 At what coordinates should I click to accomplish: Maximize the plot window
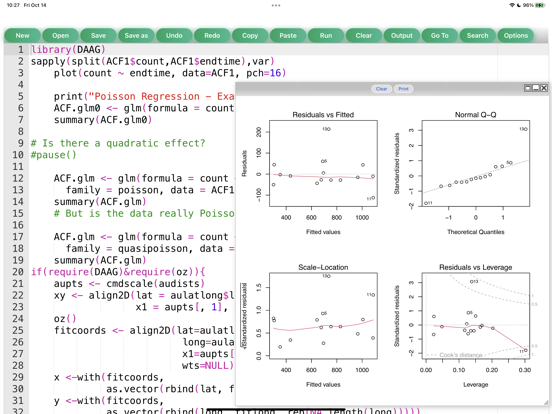click(x=528, y=88)
